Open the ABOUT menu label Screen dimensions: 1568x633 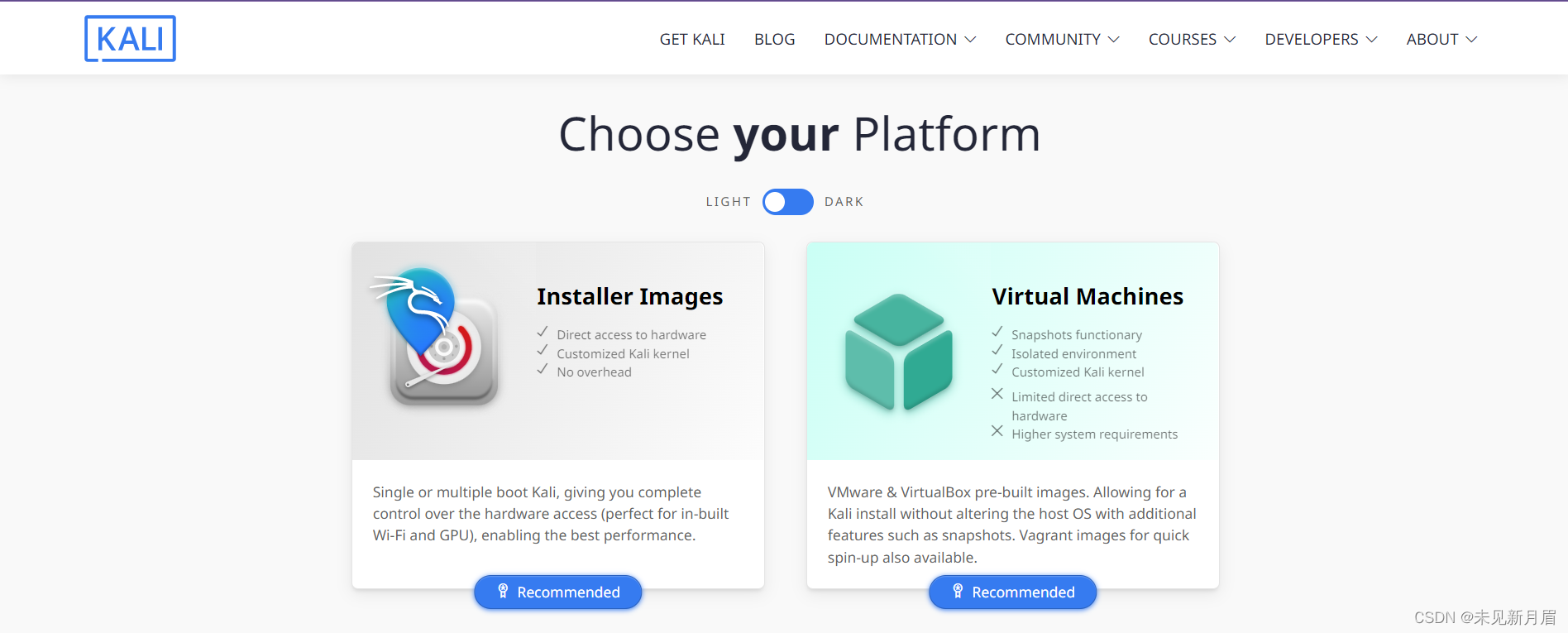(1432, 40)
